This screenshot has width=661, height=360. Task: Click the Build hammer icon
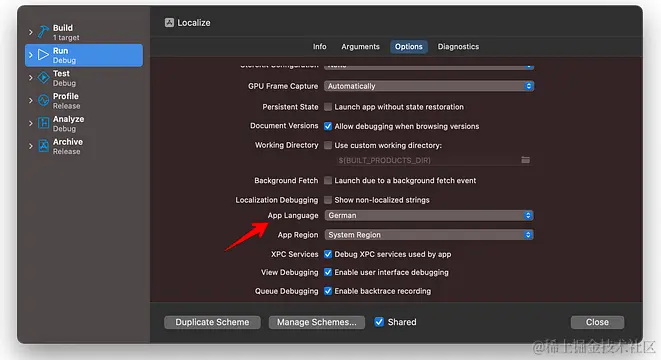coord(43,32)
